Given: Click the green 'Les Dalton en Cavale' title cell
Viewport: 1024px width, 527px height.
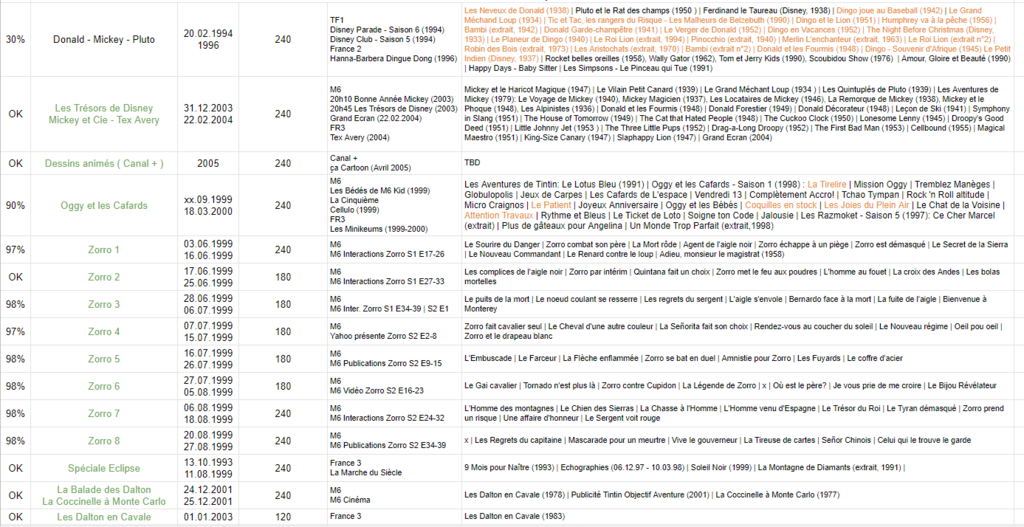Looking at the screenshot, I should 104,517.
